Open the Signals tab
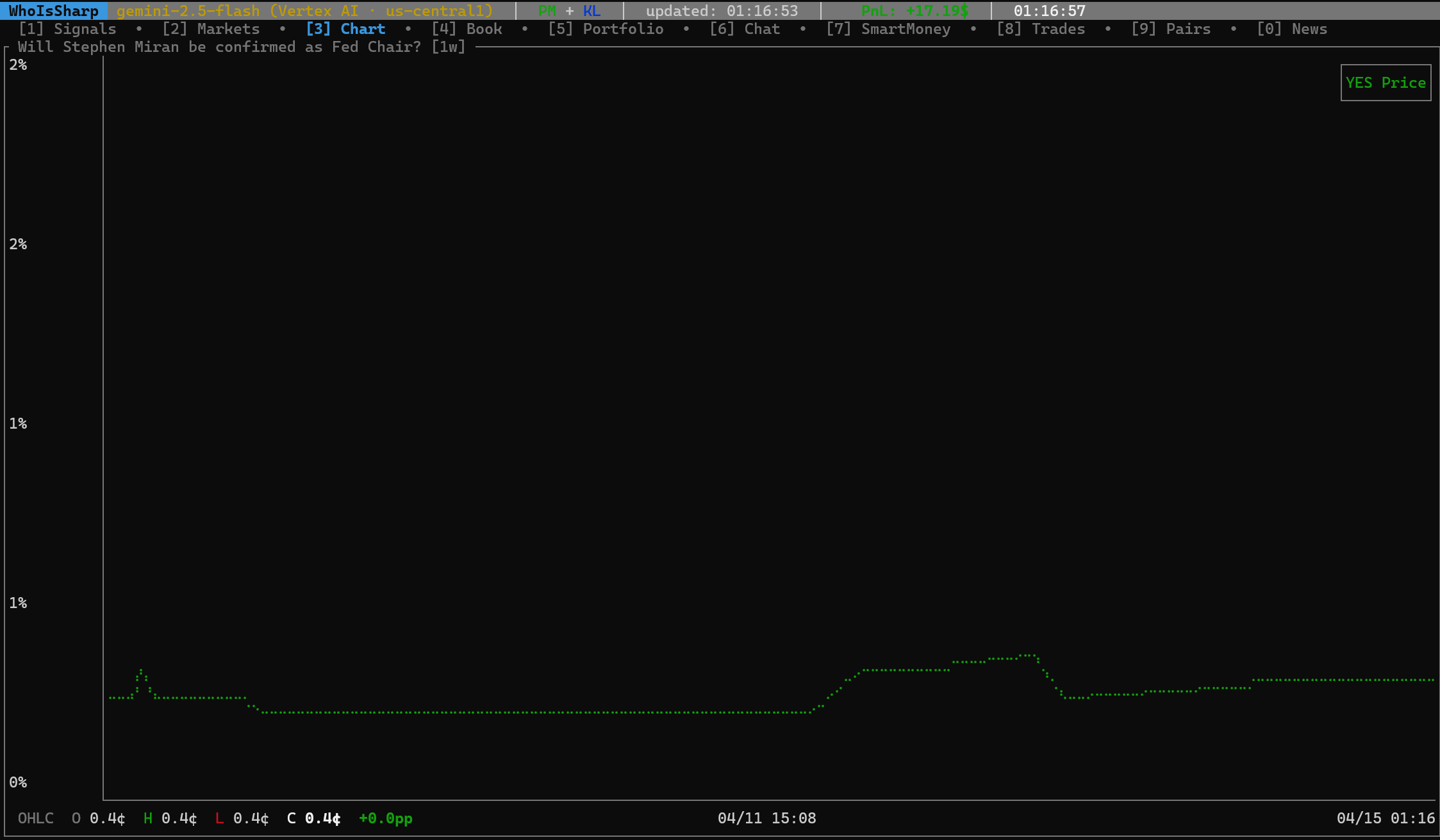Viewport: 1440px width, 840px height. tap(67, 29)
